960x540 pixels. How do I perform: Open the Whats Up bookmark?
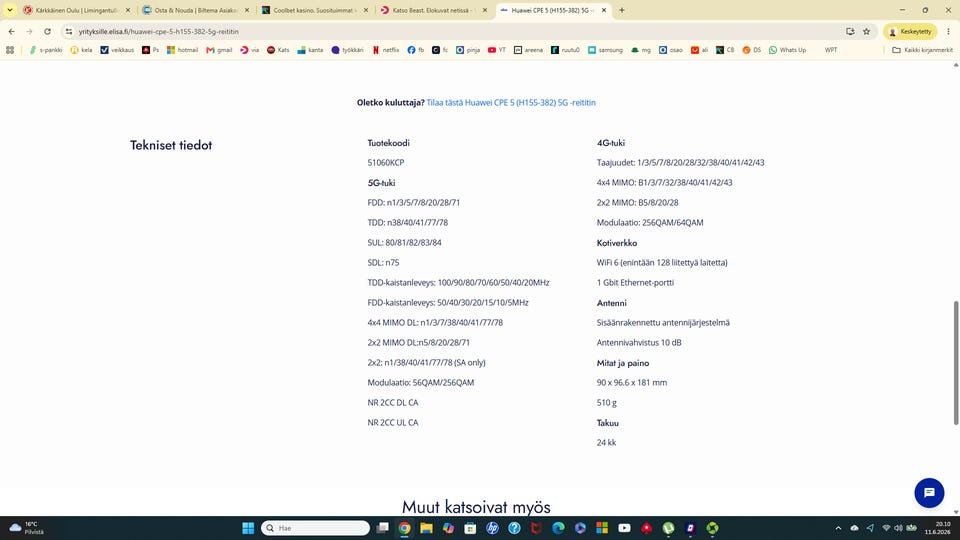(x=787, y=50)
